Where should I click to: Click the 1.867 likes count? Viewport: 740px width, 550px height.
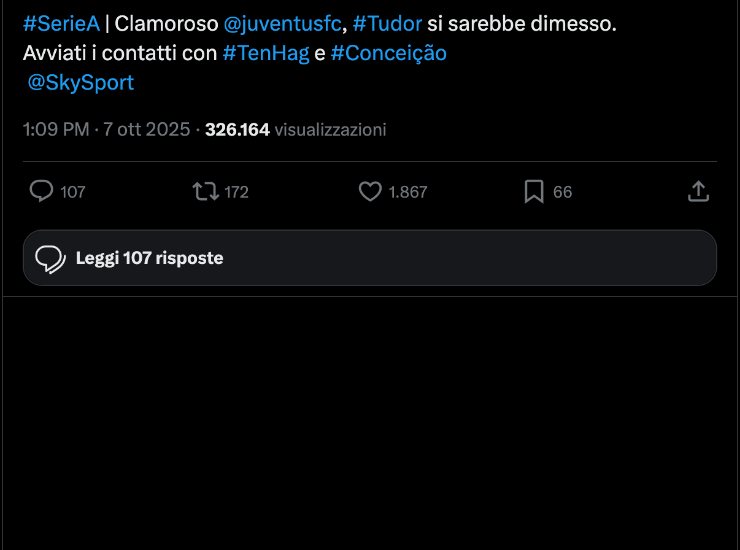point(407,192)
